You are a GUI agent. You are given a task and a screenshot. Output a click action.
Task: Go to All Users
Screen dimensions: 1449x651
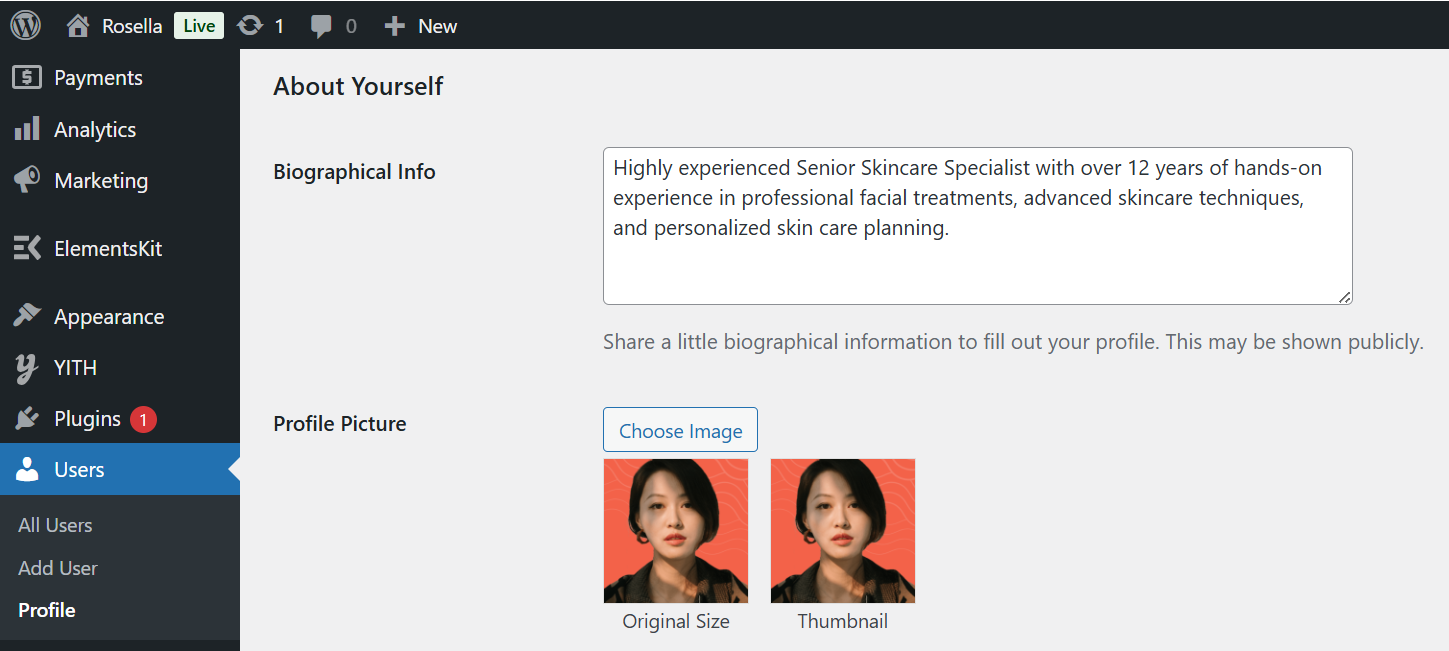55,524
